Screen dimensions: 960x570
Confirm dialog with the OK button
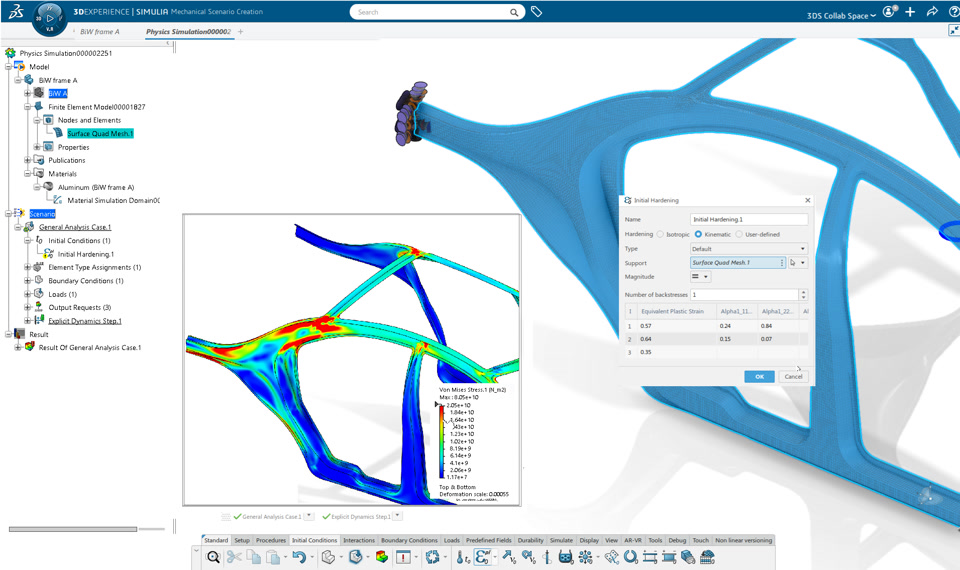tap(759, 377)
